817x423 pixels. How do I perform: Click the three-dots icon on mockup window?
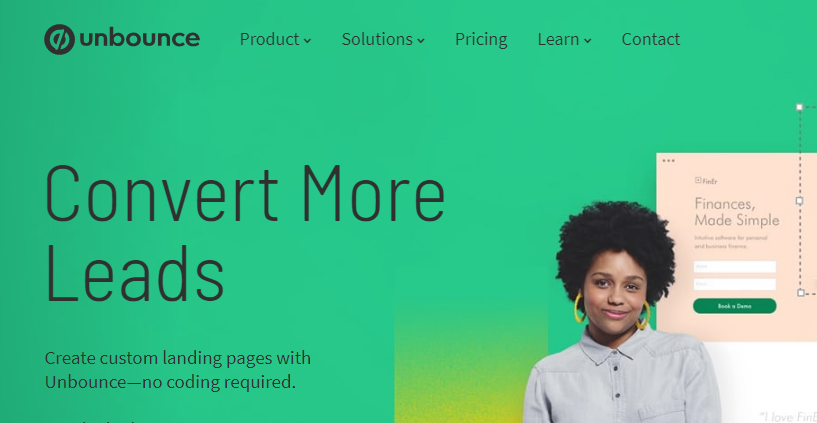point(669,160)
